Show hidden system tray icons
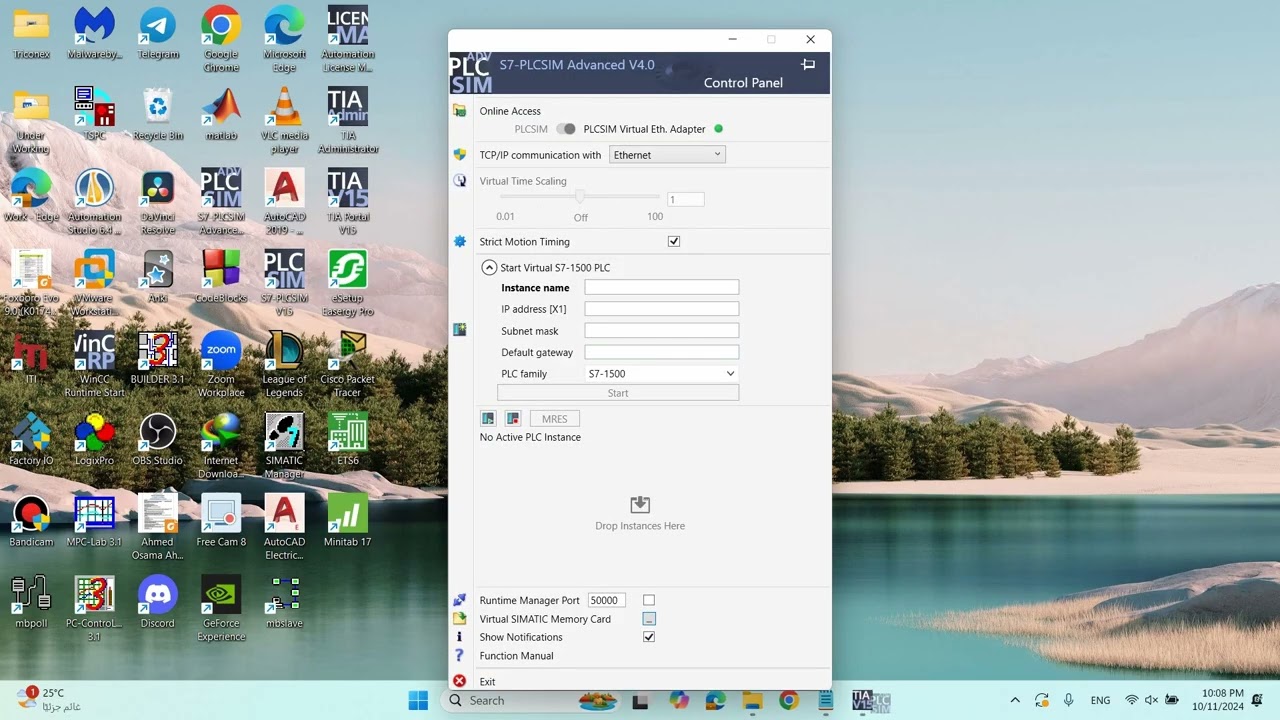The height and width of the screenshot is (720, 1280). click(x=1015, y=700)
